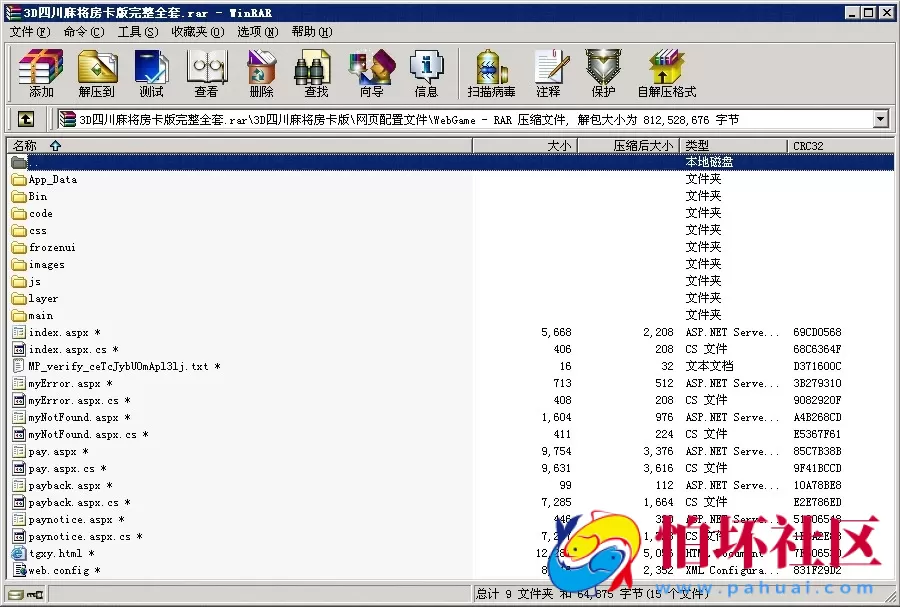The image size is (900, 607).
Task: Click the 信息 (Info) icon
Action: (x=427, y=73)
